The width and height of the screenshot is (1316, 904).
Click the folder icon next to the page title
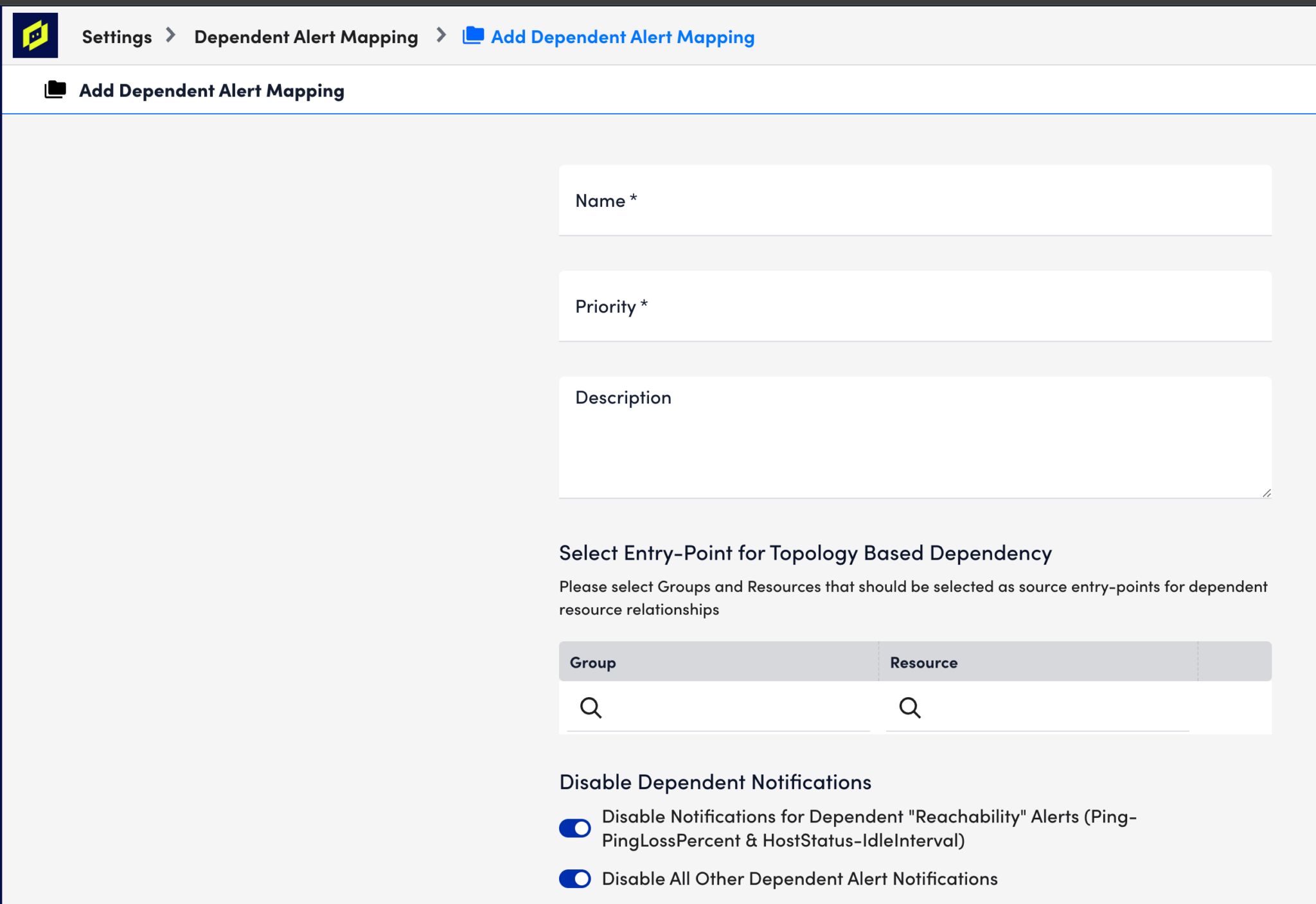57,89
